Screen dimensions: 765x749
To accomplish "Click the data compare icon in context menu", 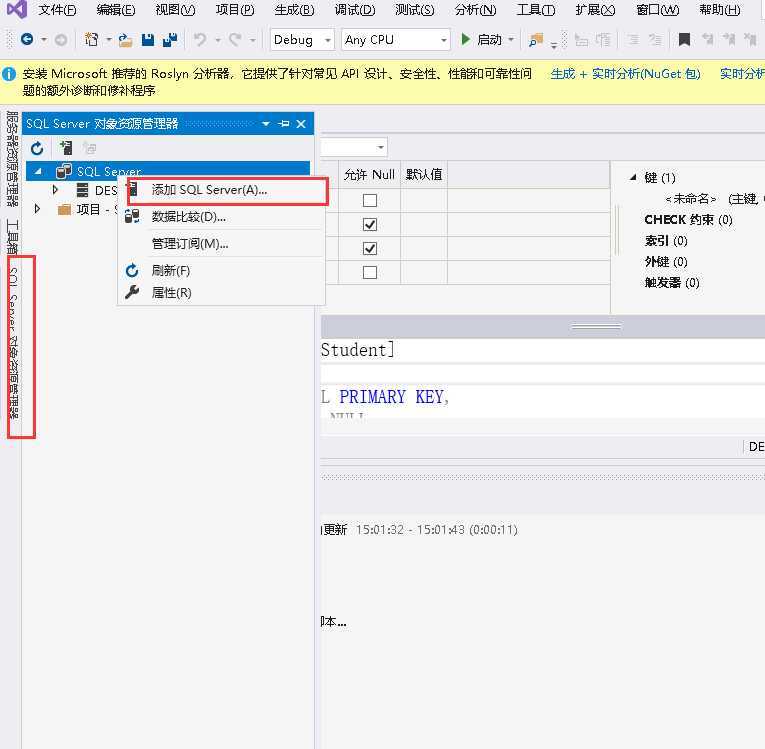I will 132,216.
